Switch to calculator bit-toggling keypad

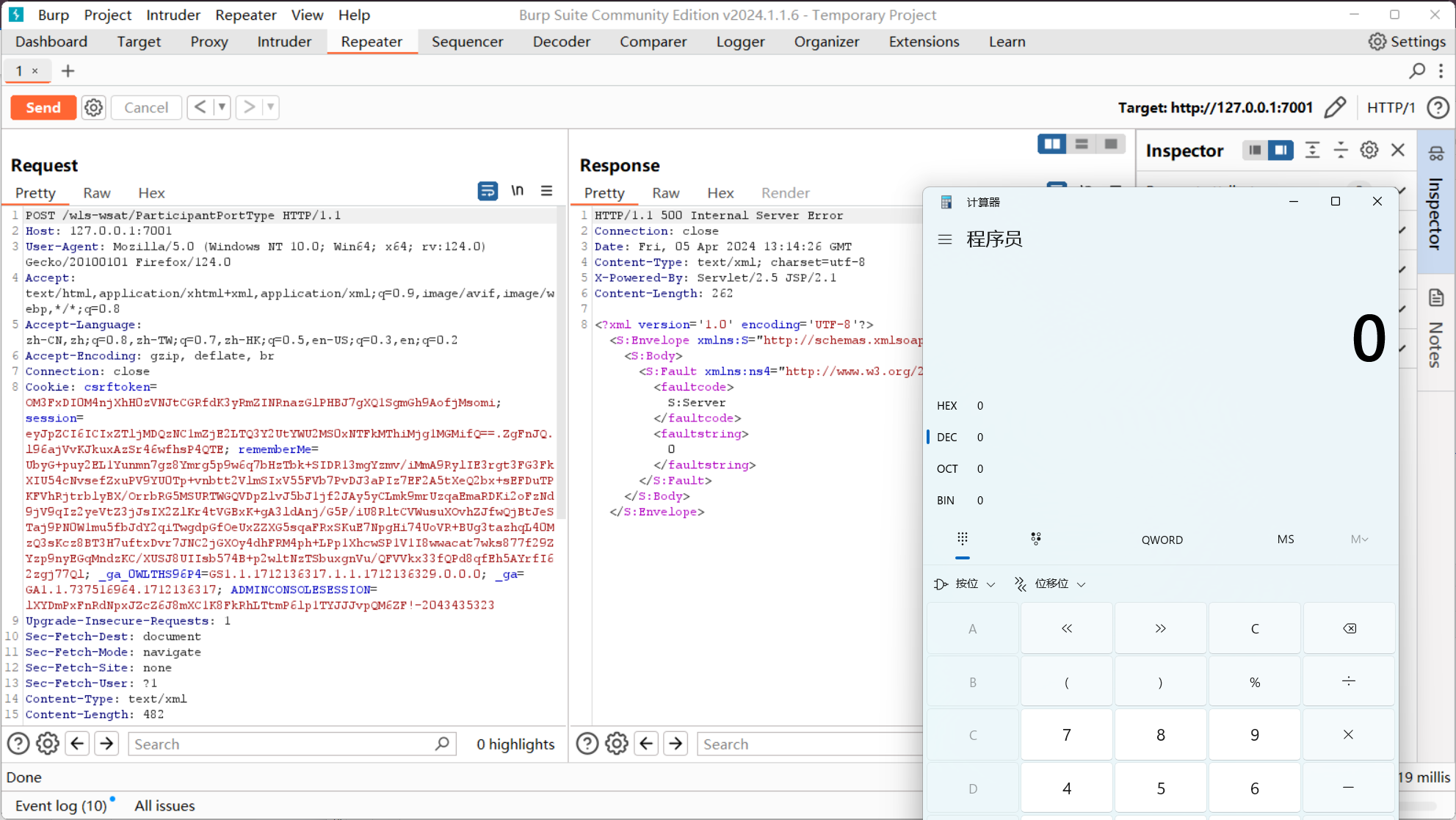pos(1035,539)
